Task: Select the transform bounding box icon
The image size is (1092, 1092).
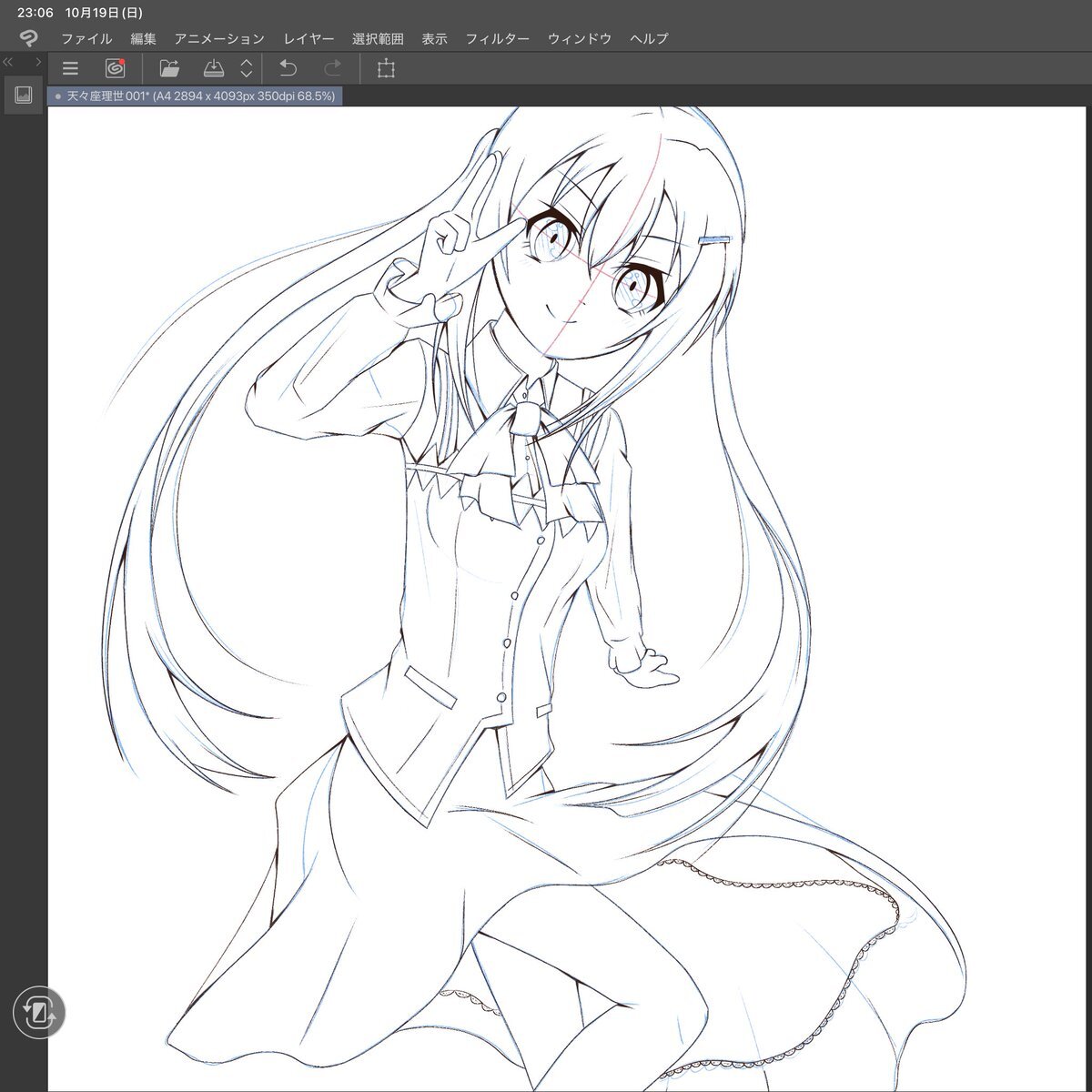Action: click(x=386, y=68)
